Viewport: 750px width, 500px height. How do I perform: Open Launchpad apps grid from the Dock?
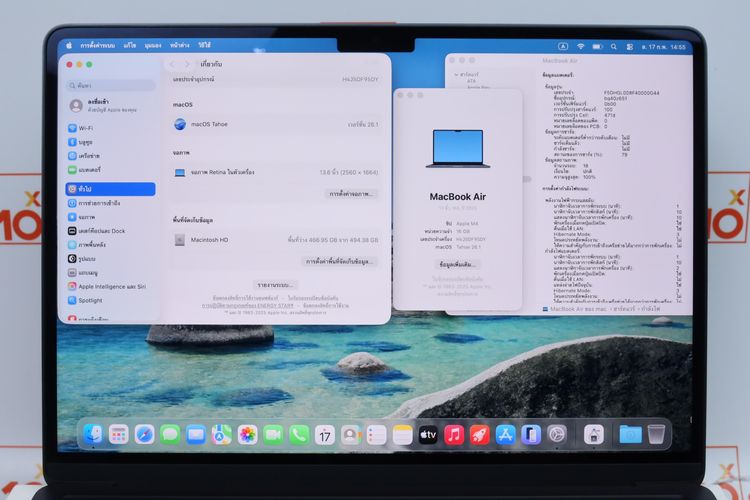click(x=118, y=435)
